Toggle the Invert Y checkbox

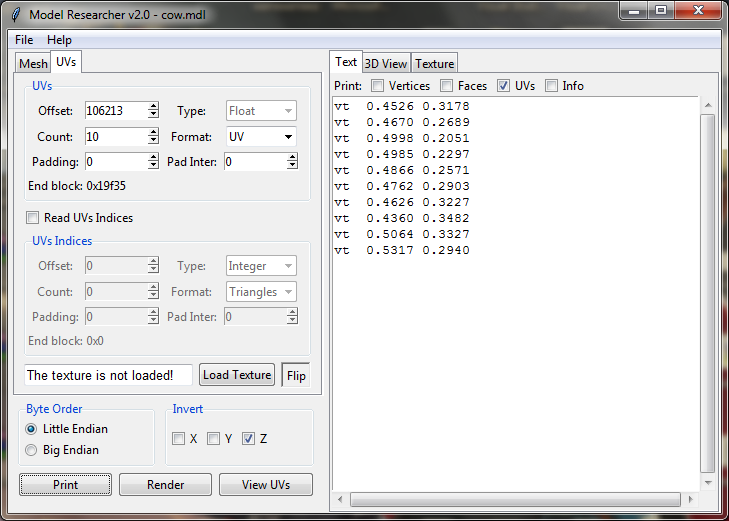click(x=213, y=438)
